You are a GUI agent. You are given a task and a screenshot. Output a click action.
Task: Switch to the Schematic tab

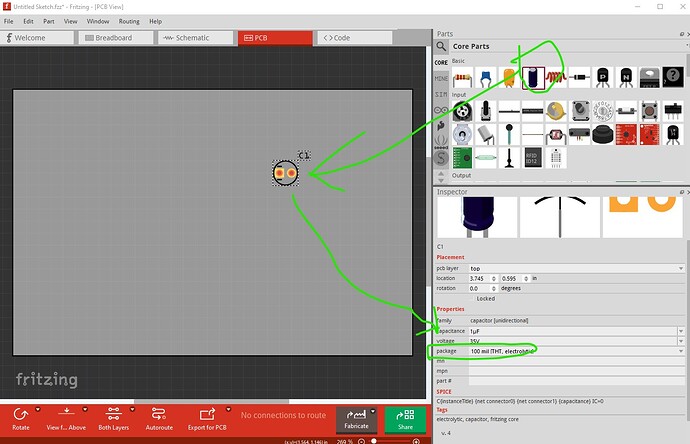click(196, 38)
